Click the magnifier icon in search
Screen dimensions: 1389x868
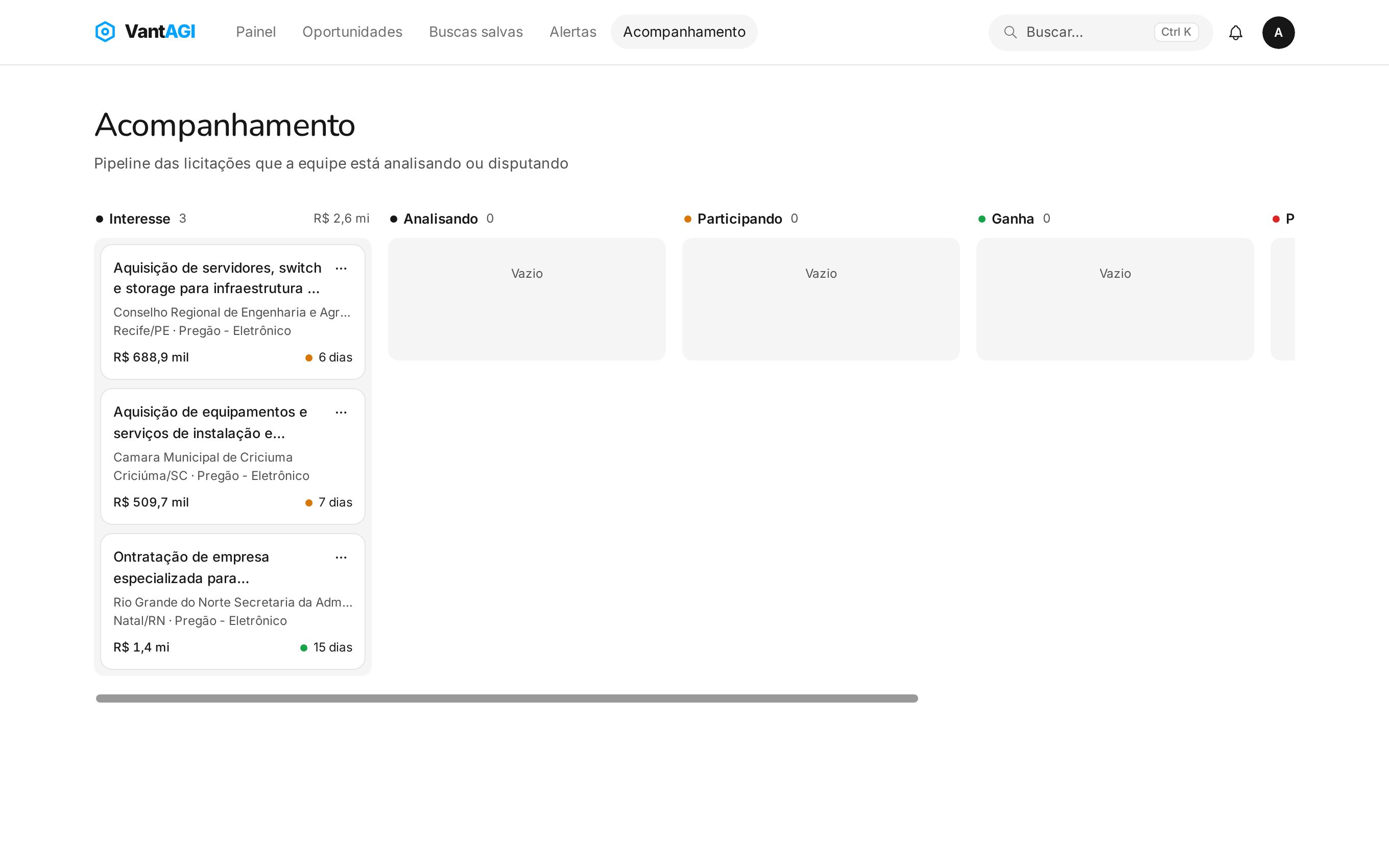click(x=1010, y=32)
